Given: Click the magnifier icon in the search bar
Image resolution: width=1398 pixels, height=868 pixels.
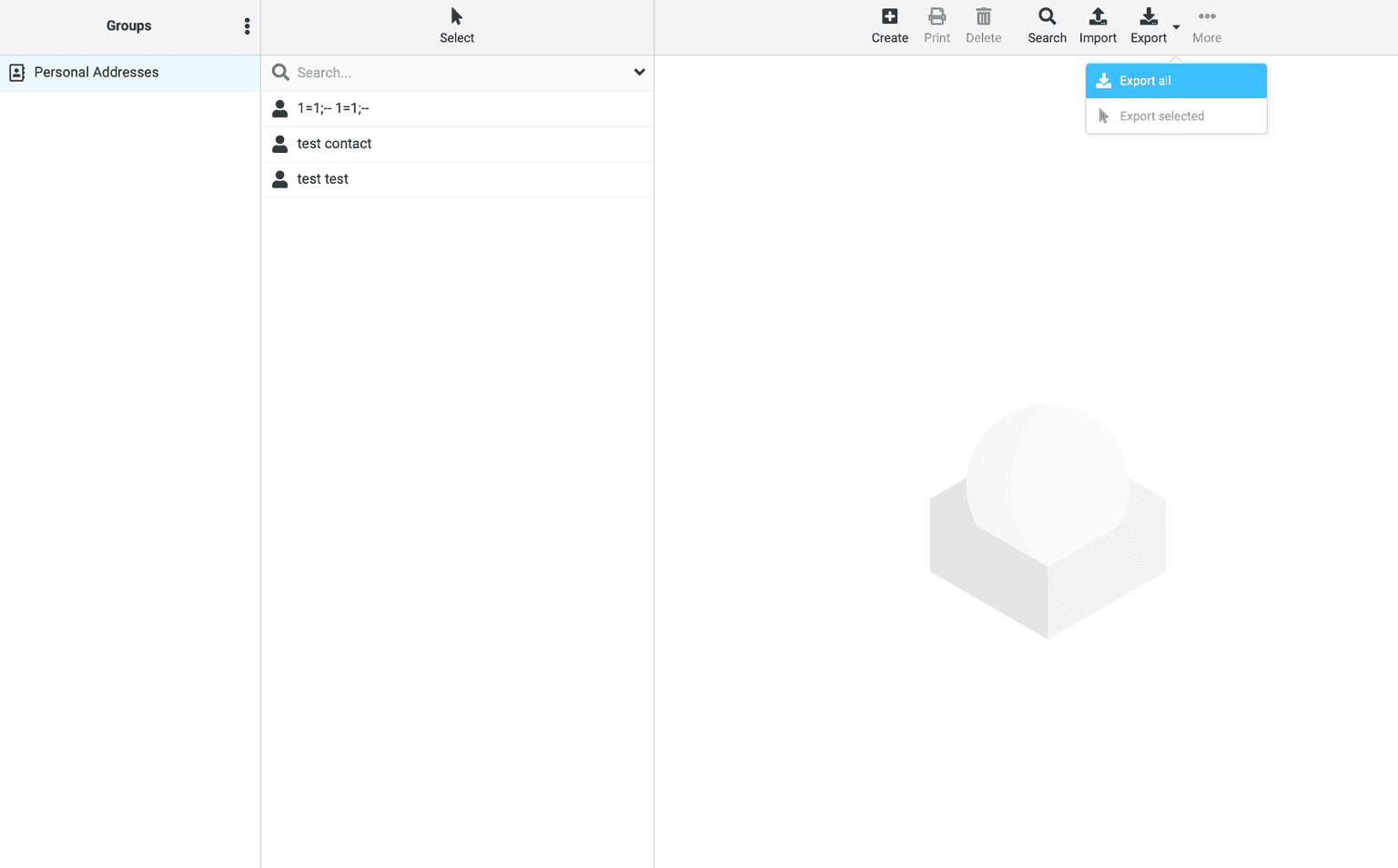Looking at the screenshot, I should pyautogui.click(x=279, y=72).
